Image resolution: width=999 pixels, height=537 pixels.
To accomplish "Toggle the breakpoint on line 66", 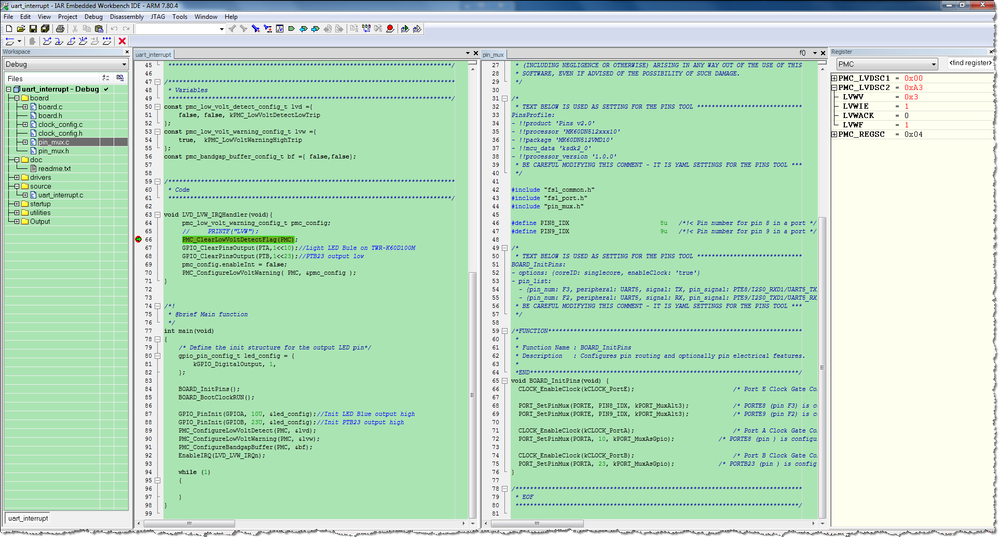I will tap(138, 240).
